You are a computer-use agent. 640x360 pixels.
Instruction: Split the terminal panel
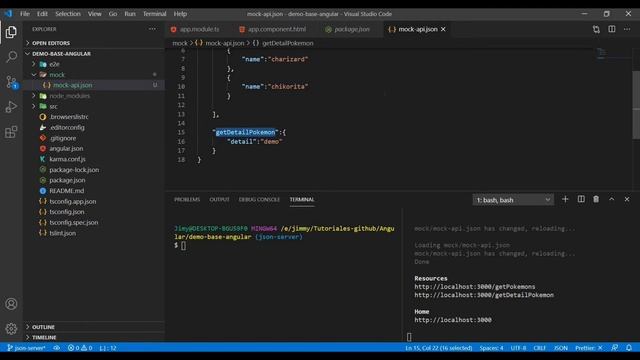(581, 199)
